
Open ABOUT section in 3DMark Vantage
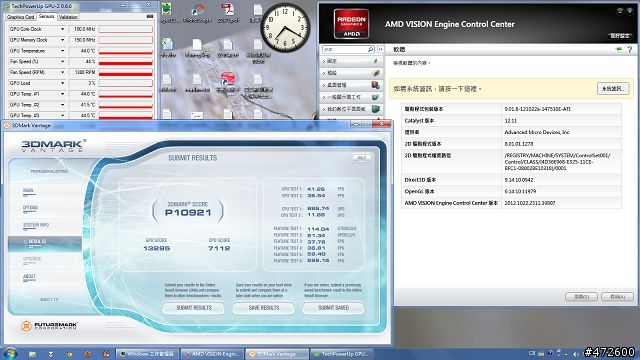coord(29,277)
